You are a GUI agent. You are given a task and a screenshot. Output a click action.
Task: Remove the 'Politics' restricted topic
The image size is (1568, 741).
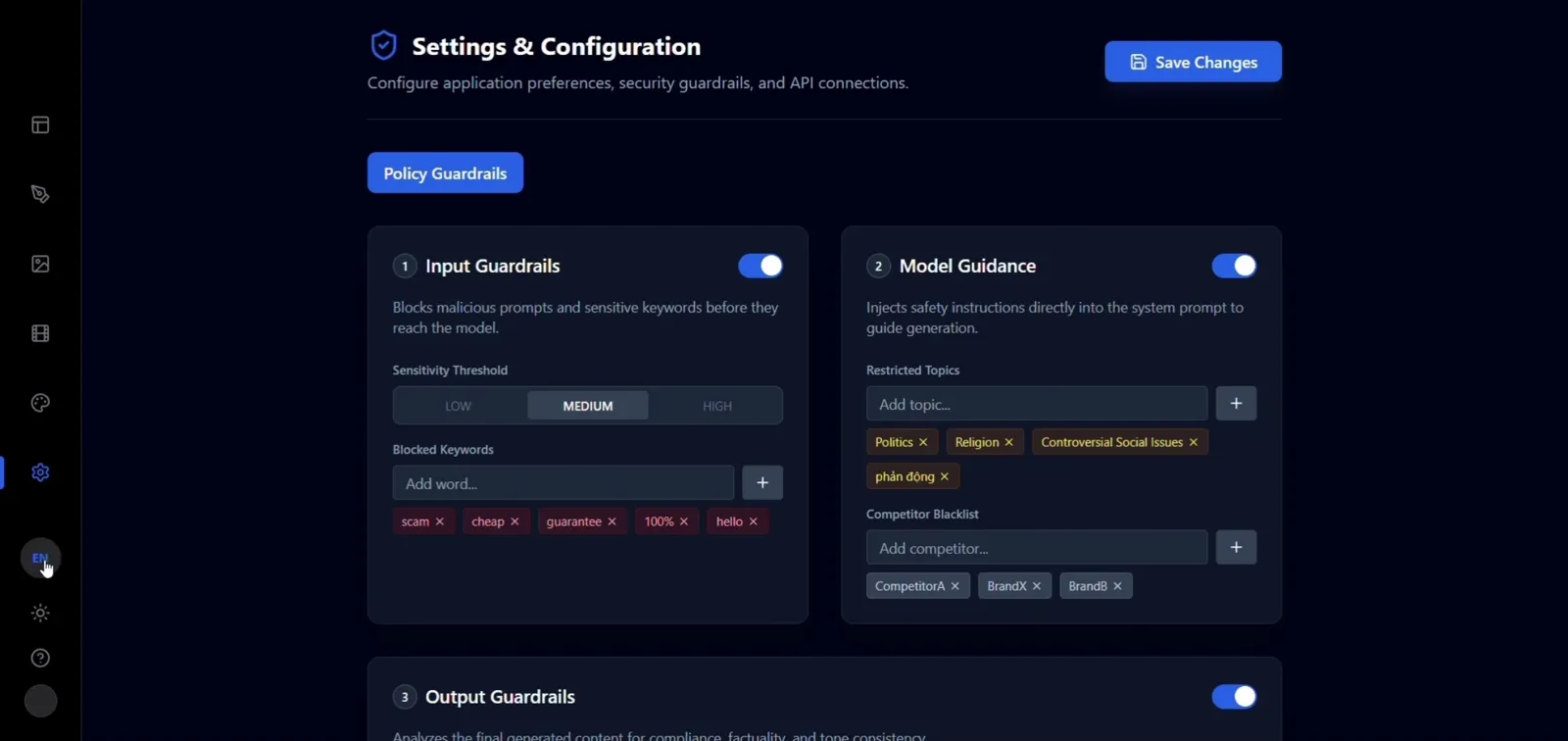coord(923,442)
